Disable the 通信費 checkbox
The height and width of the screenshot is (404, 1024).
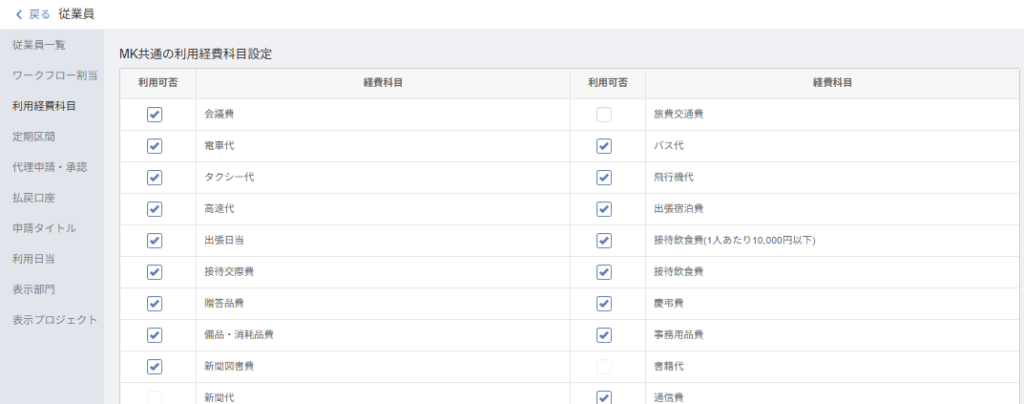(603, 397)
